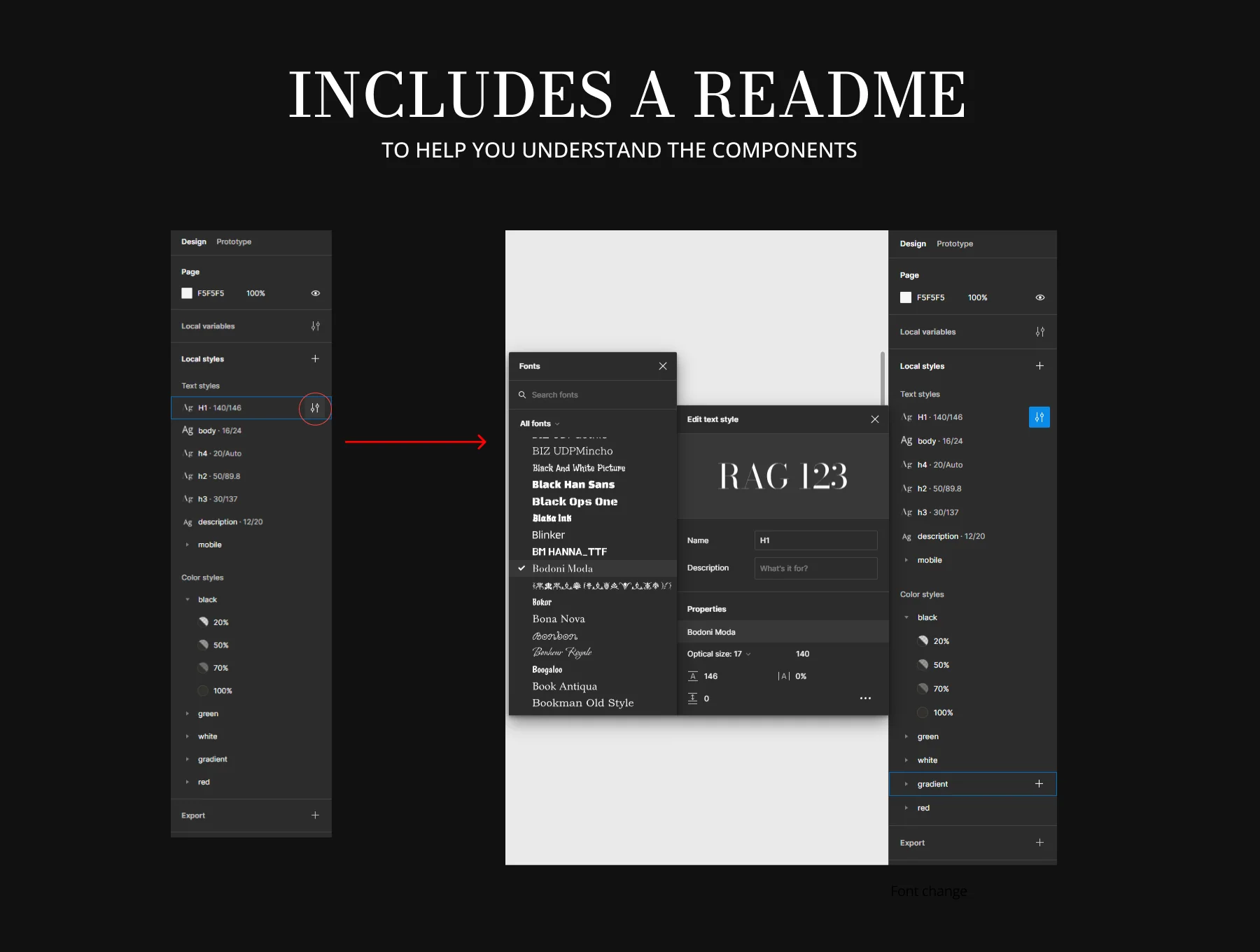Select description 12/20 style icon right panel
1260x952 pixels.
[906, 536]
